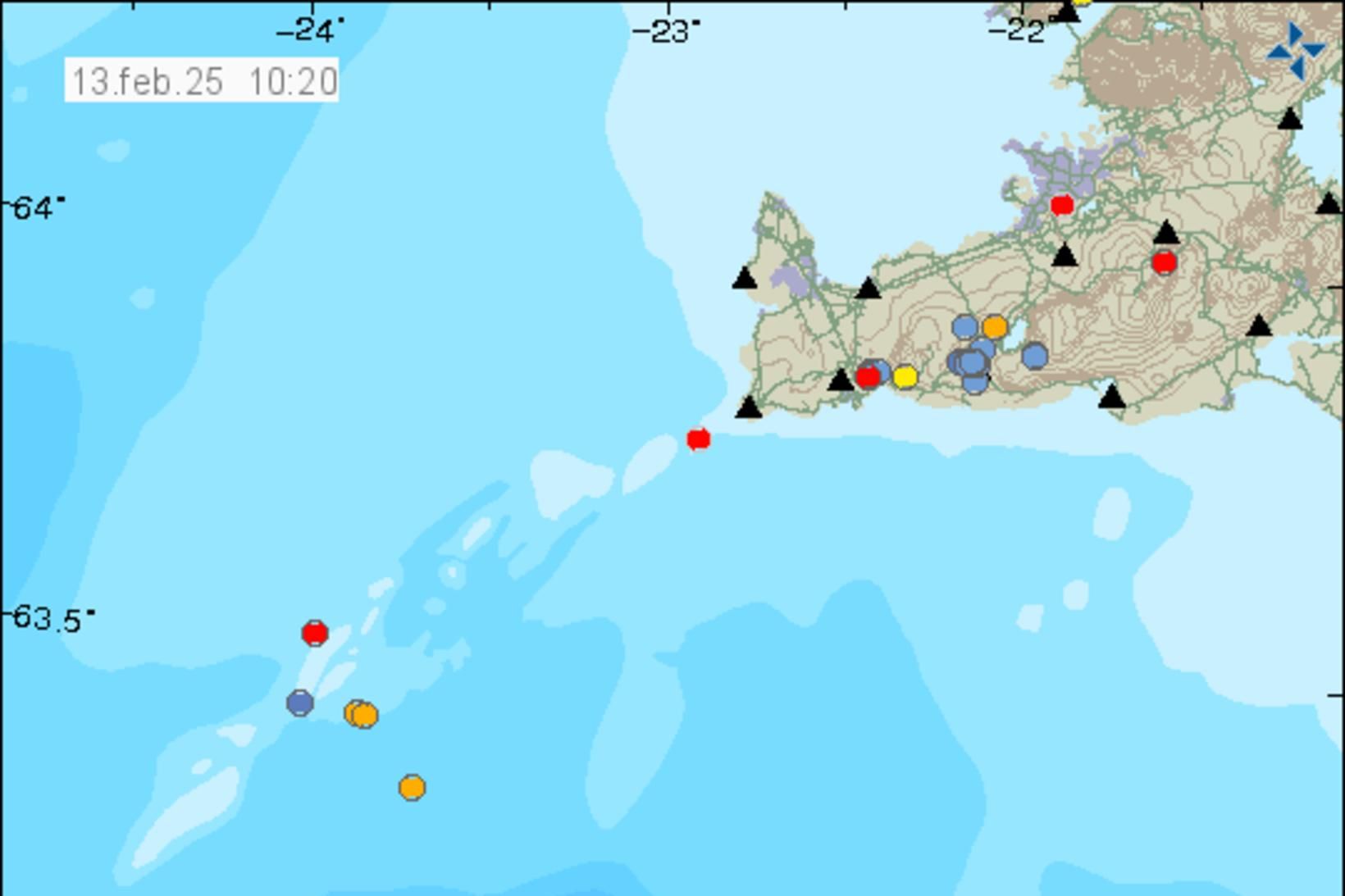The height and width of the screenshot is (896, 1345).
Task: Click the red quake marker below the eastern station triangle
Action: pyautogui.click(x=1164, y=262)
